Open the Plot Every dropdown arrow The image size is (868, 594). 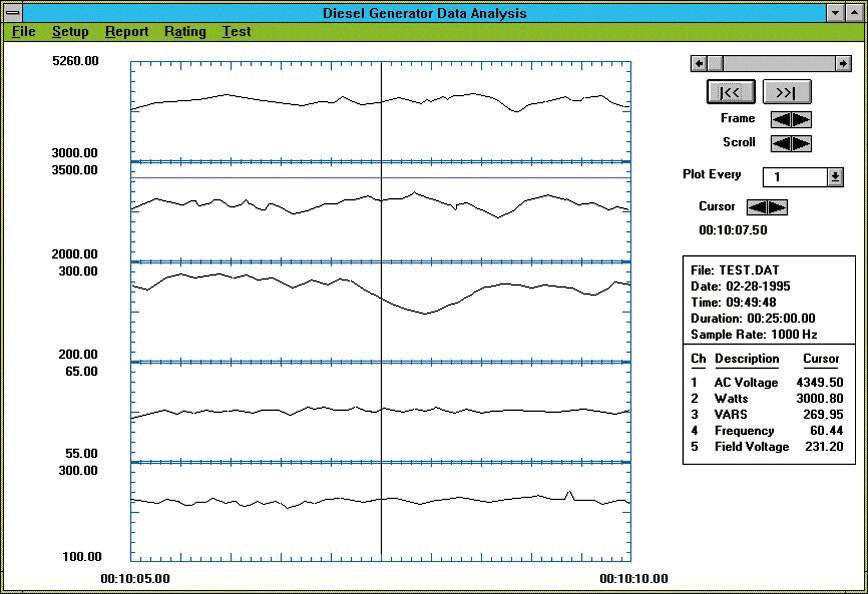(835, 177)
